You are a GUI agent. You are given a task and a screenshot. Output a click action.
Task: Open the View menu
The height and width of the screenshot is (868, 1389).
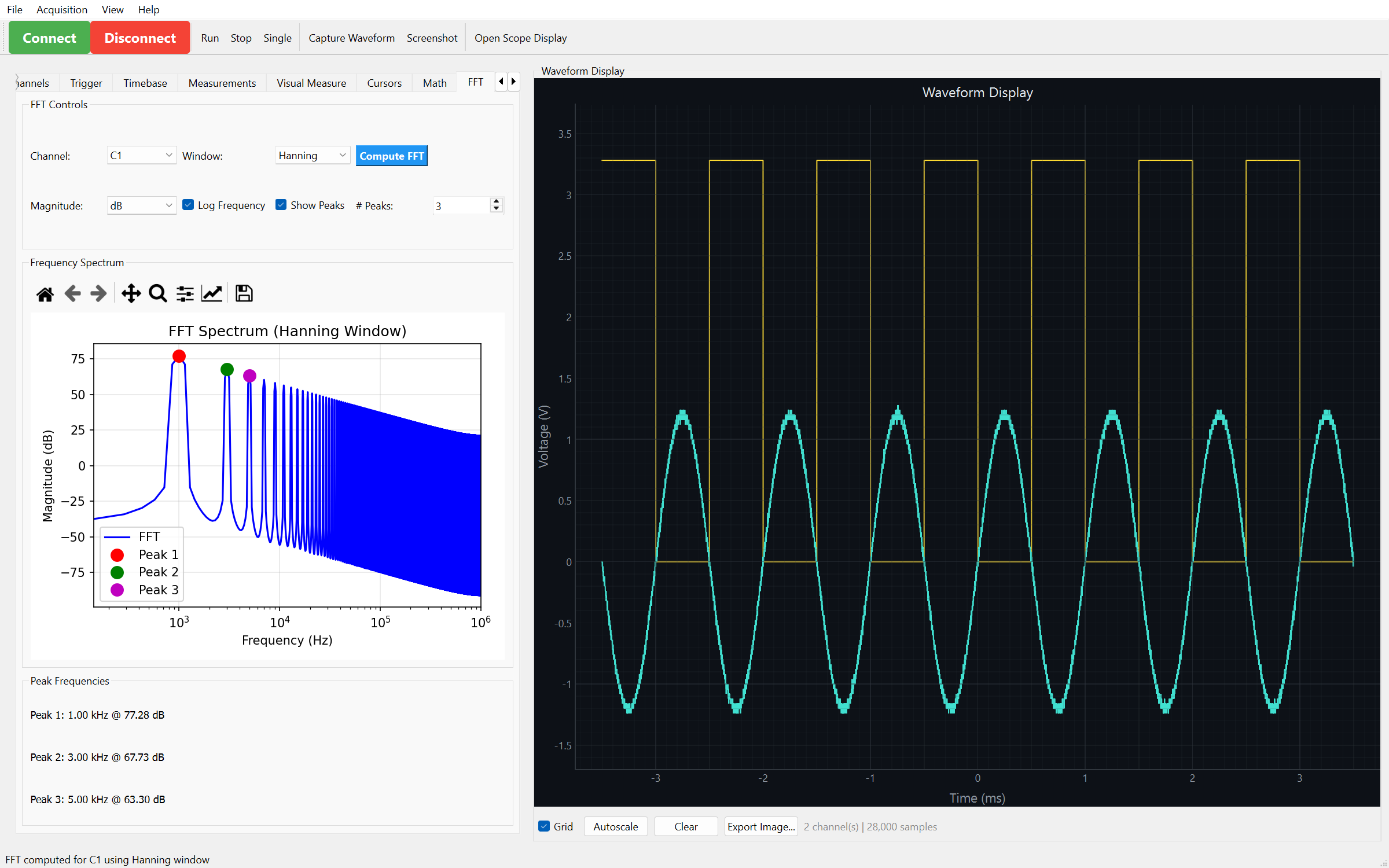pyautogui.click(x=112, y=10)
